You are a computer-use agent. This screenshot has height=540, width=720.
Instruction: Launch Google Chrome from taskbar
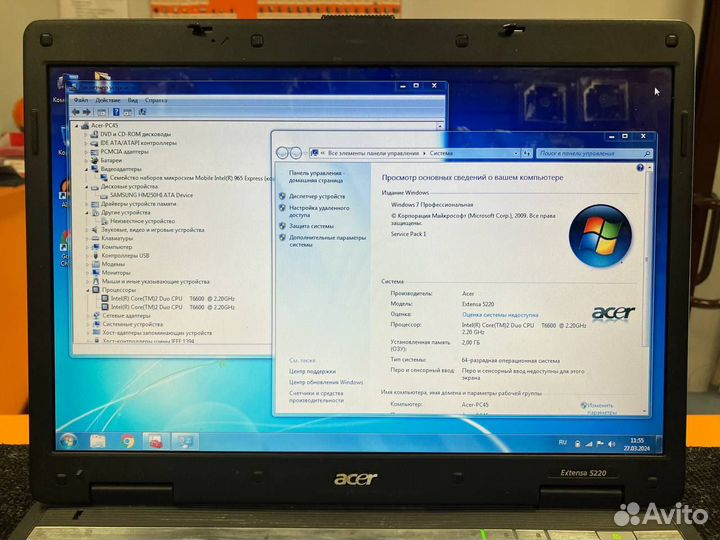click(128, 441)
